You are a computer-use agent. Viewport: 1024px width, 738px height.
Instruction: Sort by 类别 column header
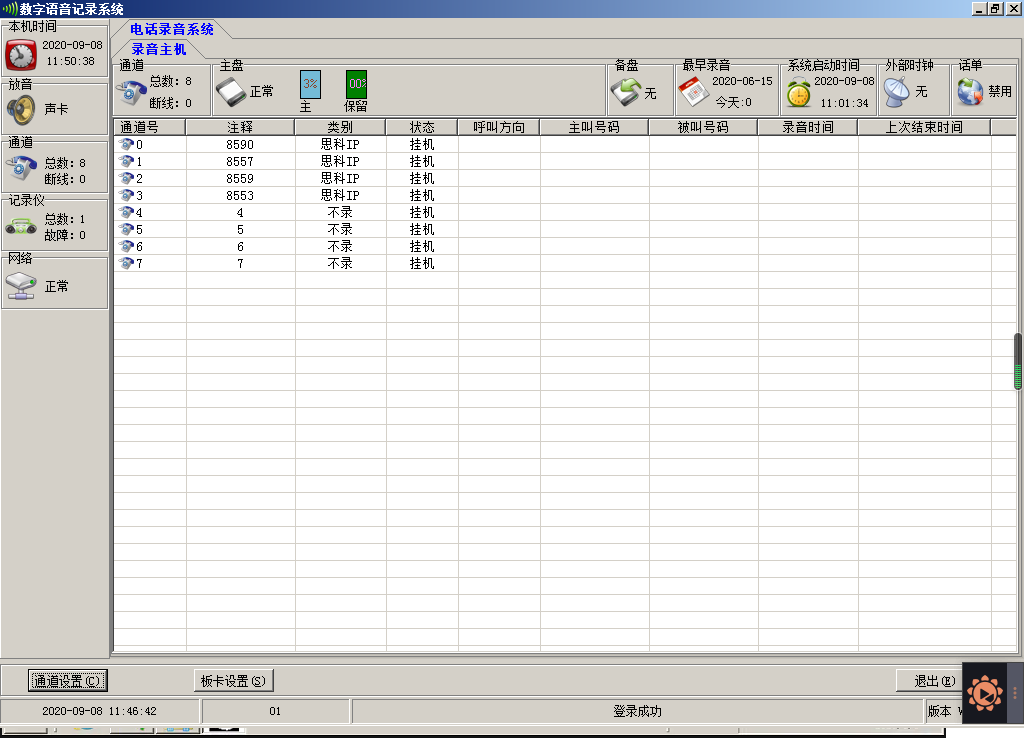point(340,127)
